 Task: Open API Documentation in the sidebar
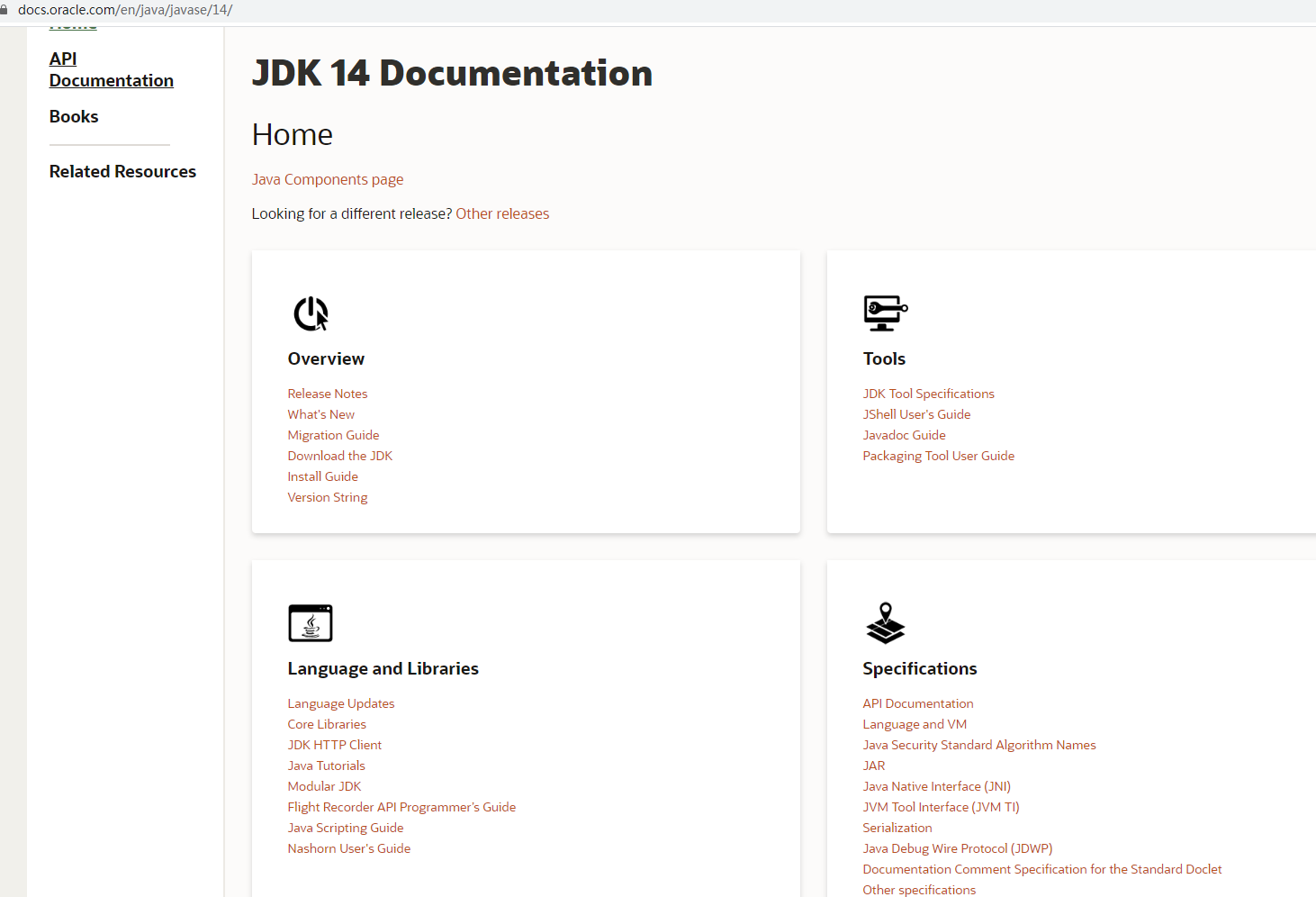coord(112,69)
